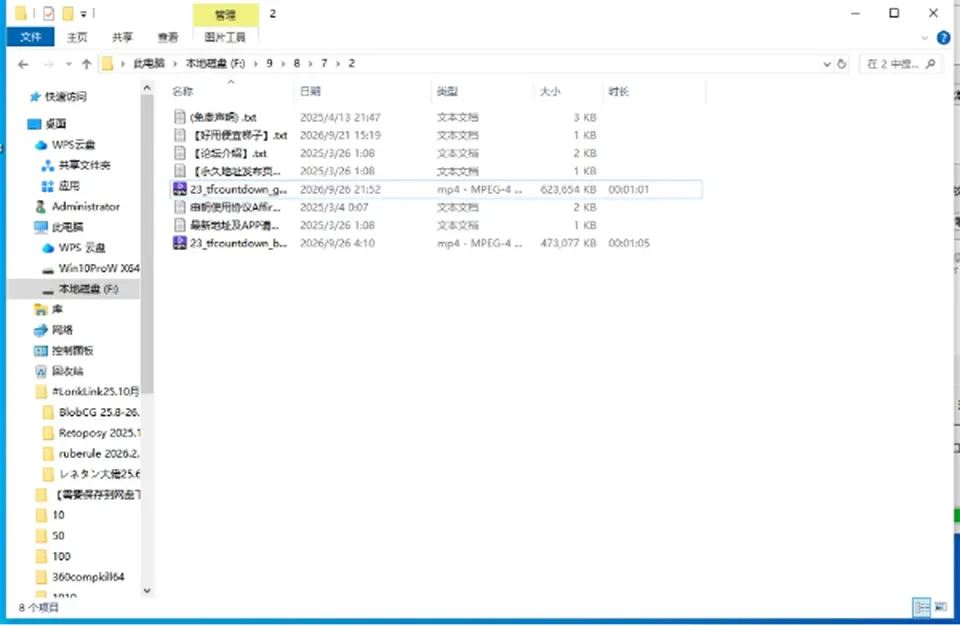Select the 23_tfcountdown_b video file icon

pyautogui.click(x=179, y=243)
